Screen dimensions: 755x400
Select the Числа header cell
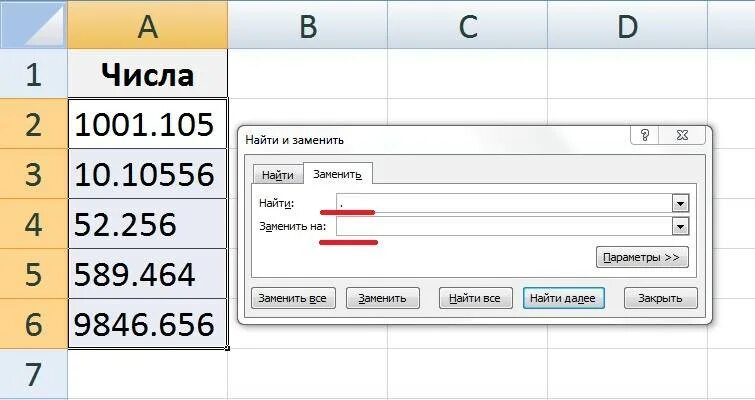click(x=147, y=74)
